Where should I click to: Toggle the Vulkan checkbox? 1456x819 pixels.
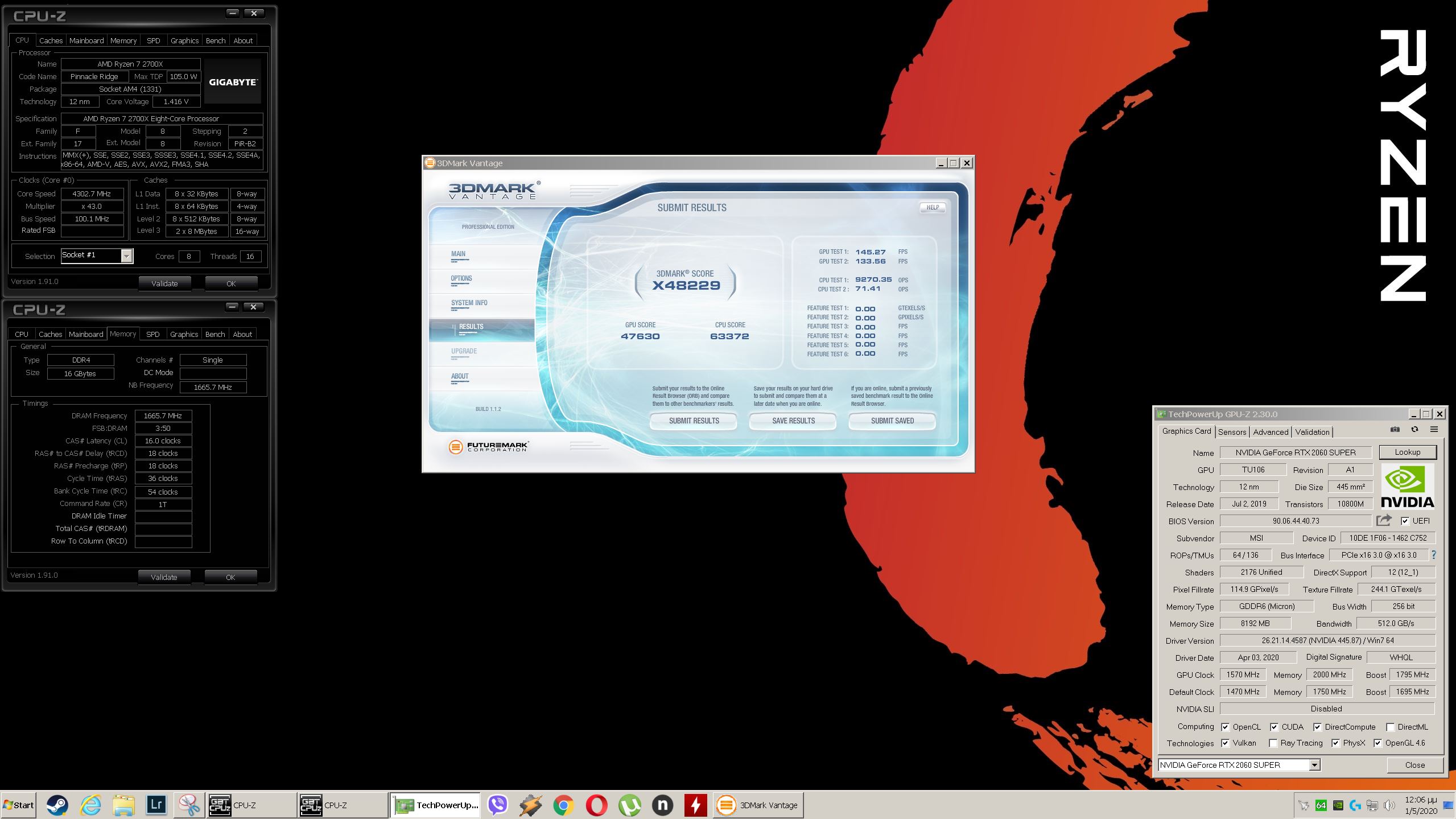pyautogui.click(x=1225, y=743)
